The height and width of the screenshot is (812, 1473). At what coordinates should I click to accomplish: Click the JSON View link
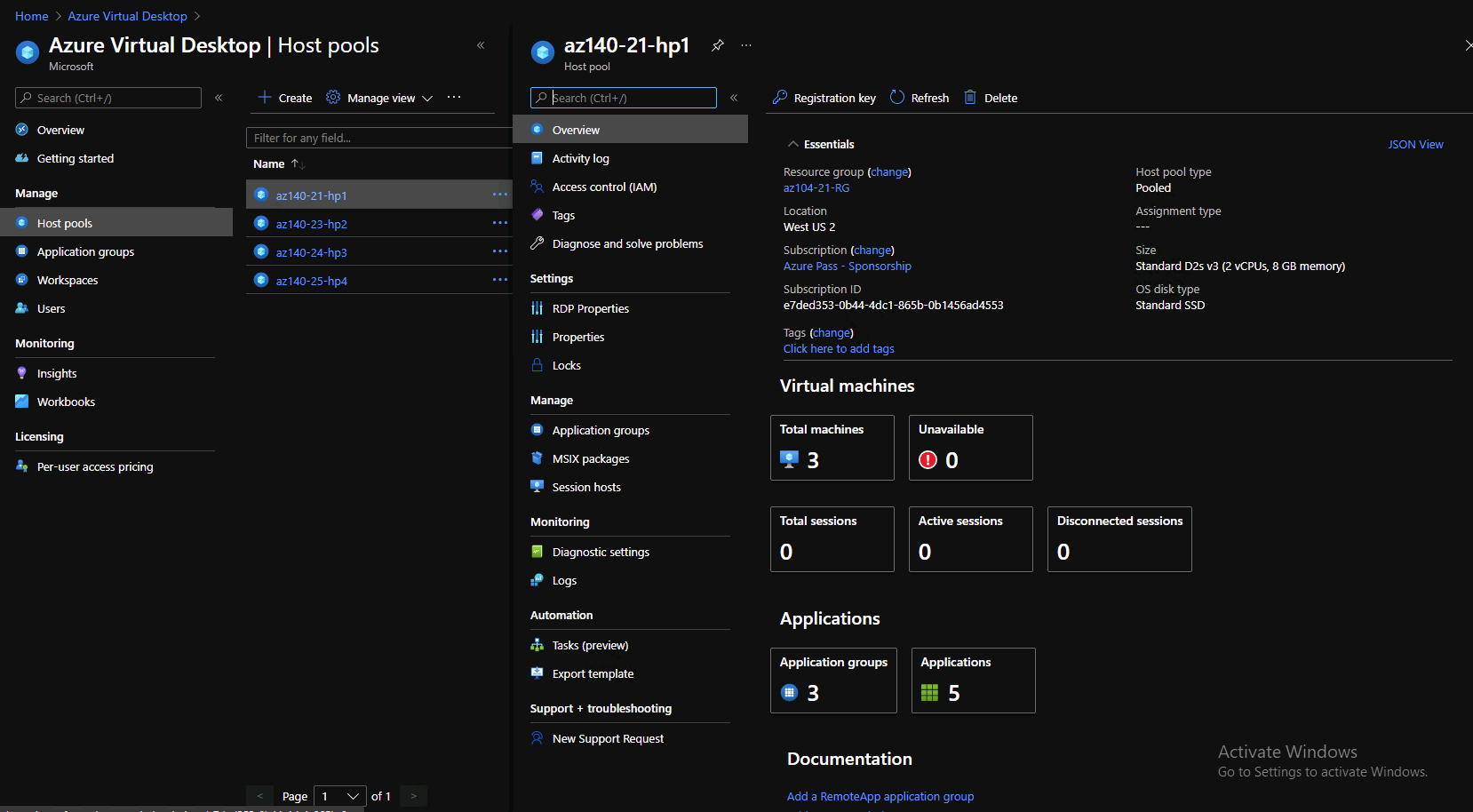(x=1415, y=144)
